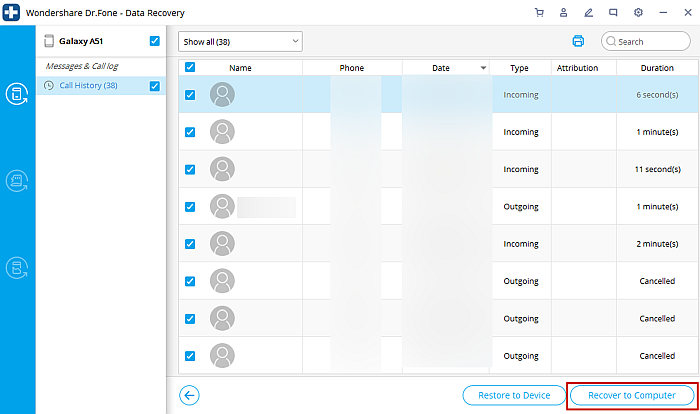Open the chat message icon

613,13
